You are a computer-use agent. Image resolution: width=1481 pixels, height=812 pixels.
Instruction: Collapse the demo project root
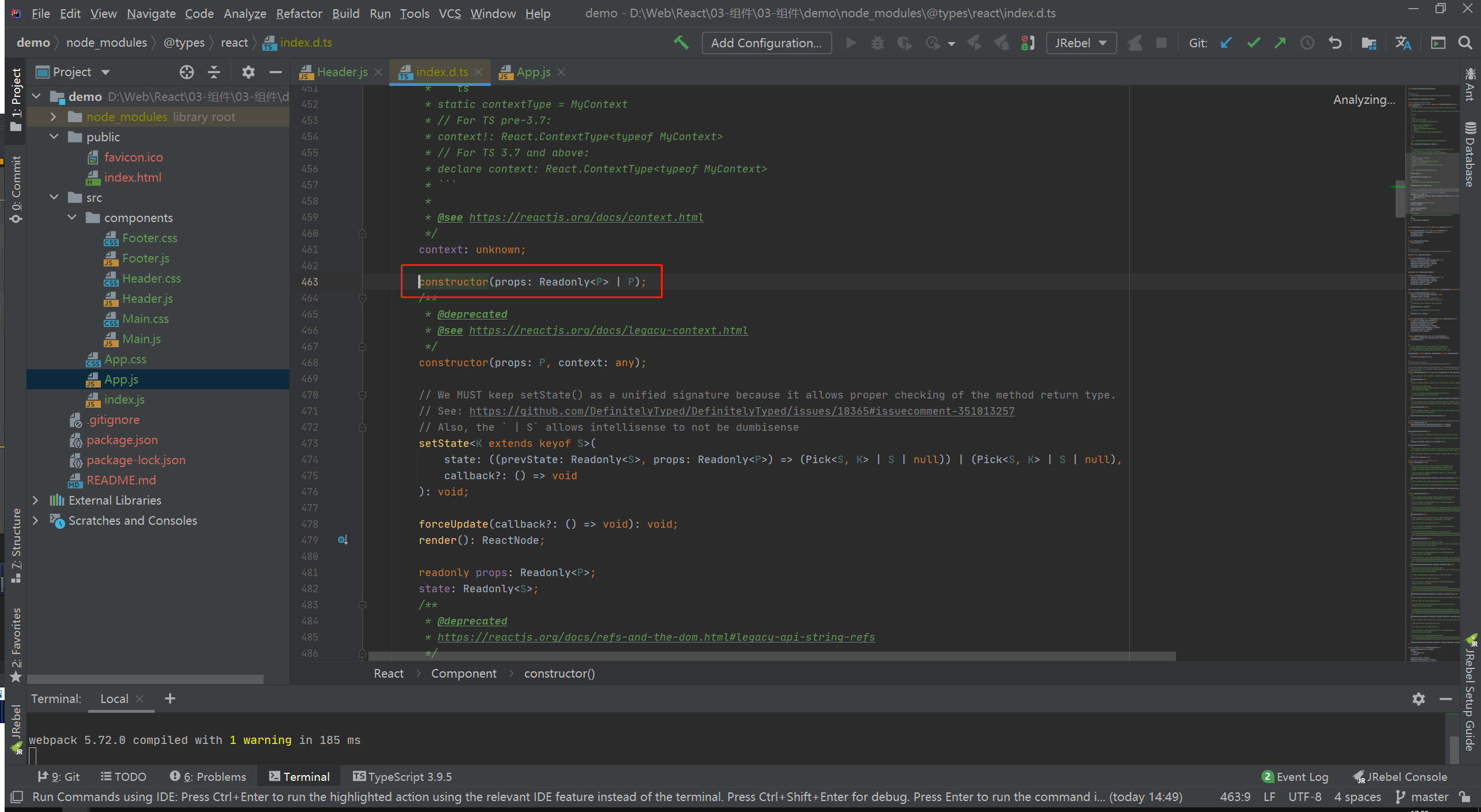[36, 96]
